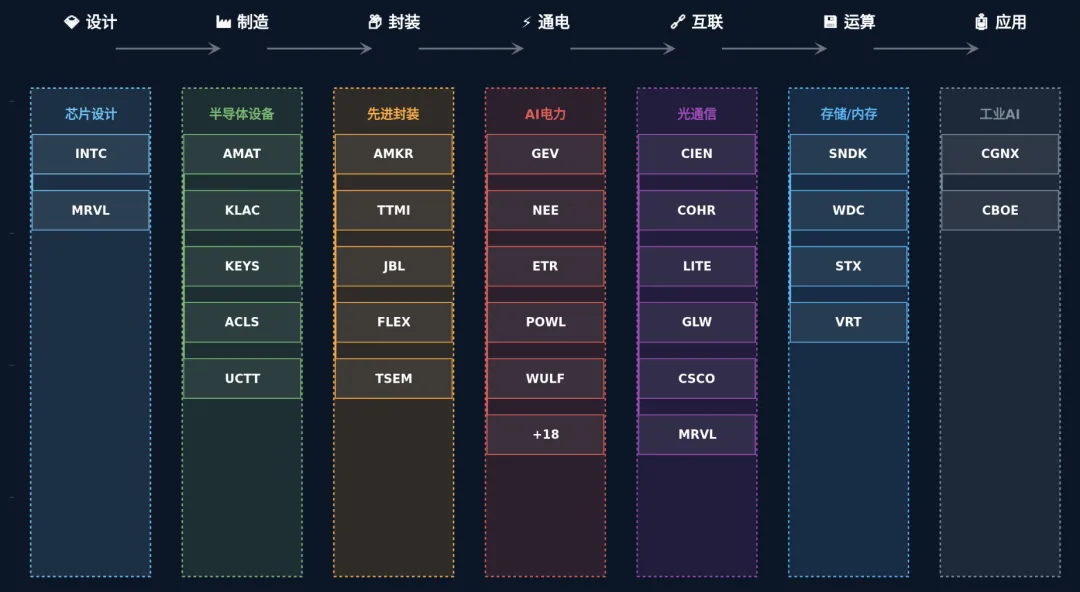Click the WULF ticker box
Viewport: 1080px width, 592px height.
pyautogui.click(x=546, y=378)
